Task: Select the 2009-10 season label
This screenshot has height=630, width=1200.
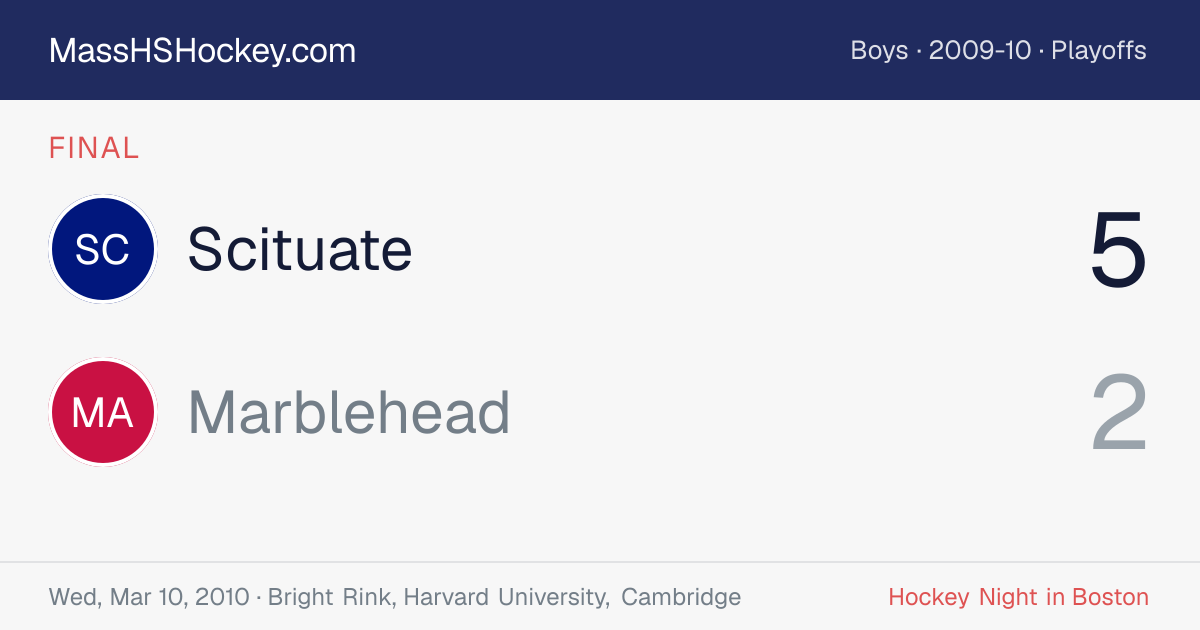Action: 979,51
